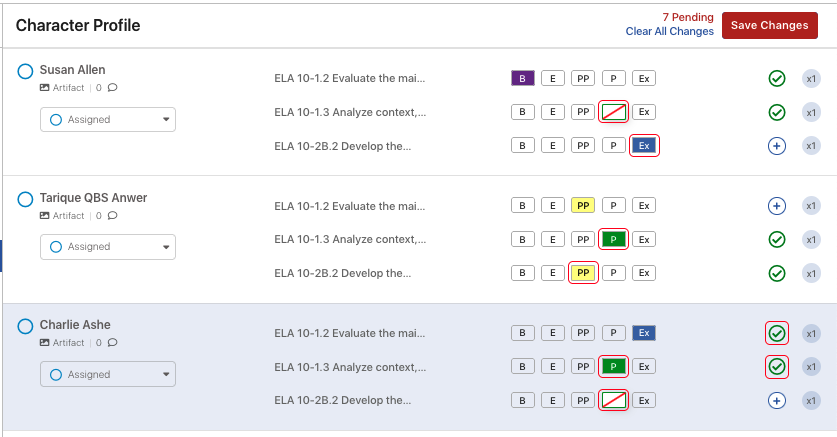
Task: Select the circle next to Charlie Ashe
Action: [x=25, y=326]
